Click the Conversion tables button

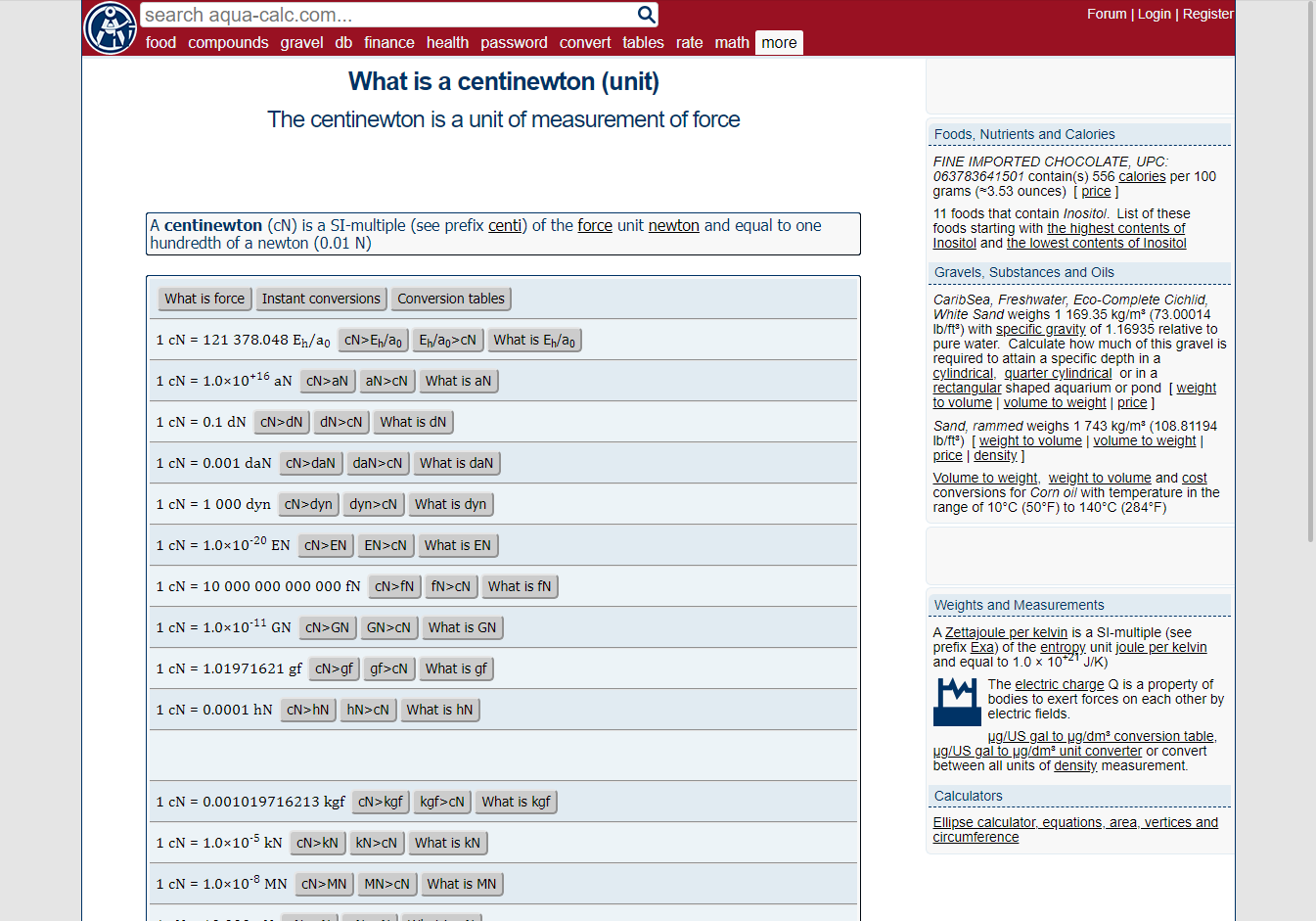451,299
